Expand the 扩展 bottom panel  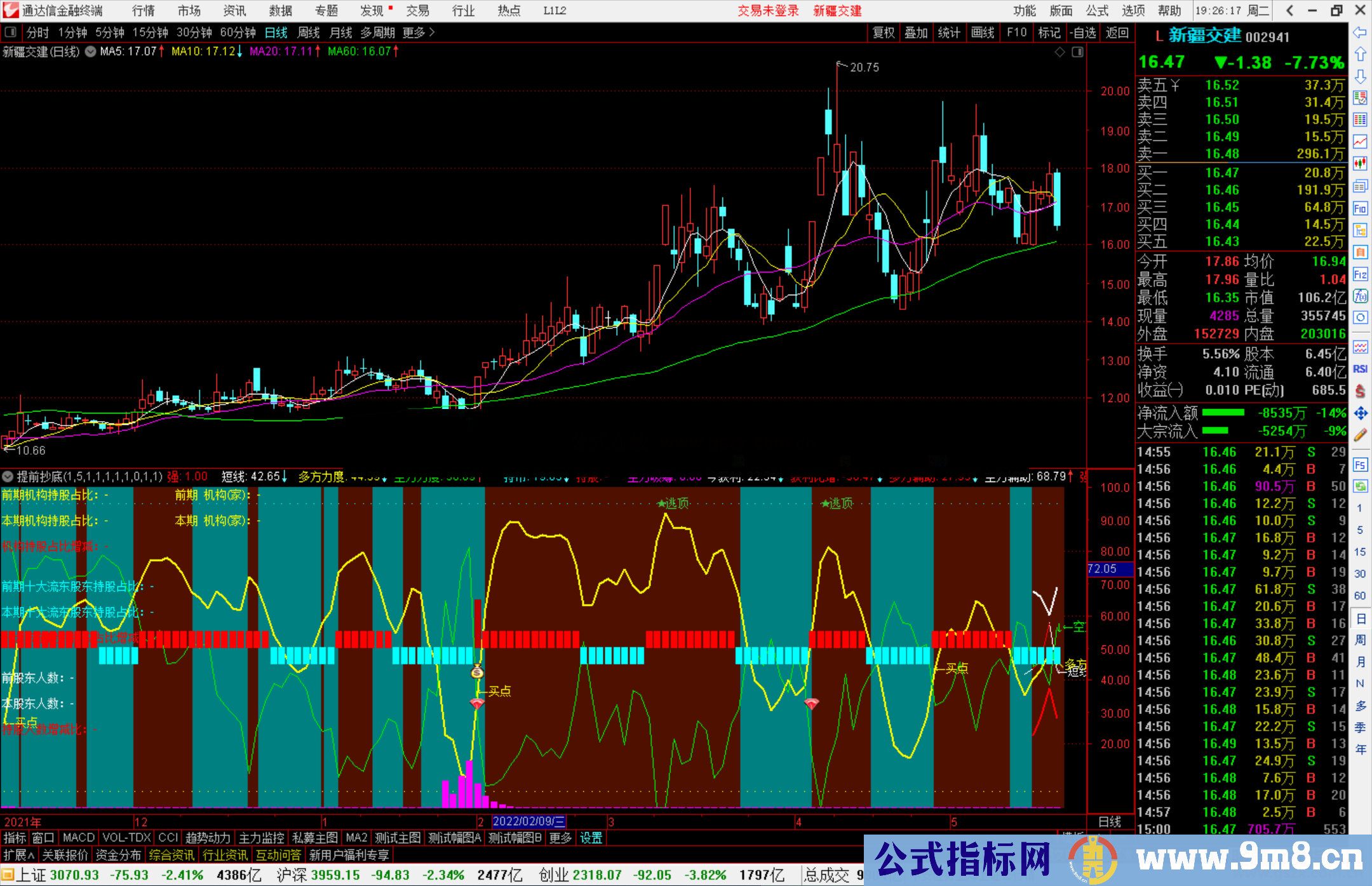coord(19,855)
